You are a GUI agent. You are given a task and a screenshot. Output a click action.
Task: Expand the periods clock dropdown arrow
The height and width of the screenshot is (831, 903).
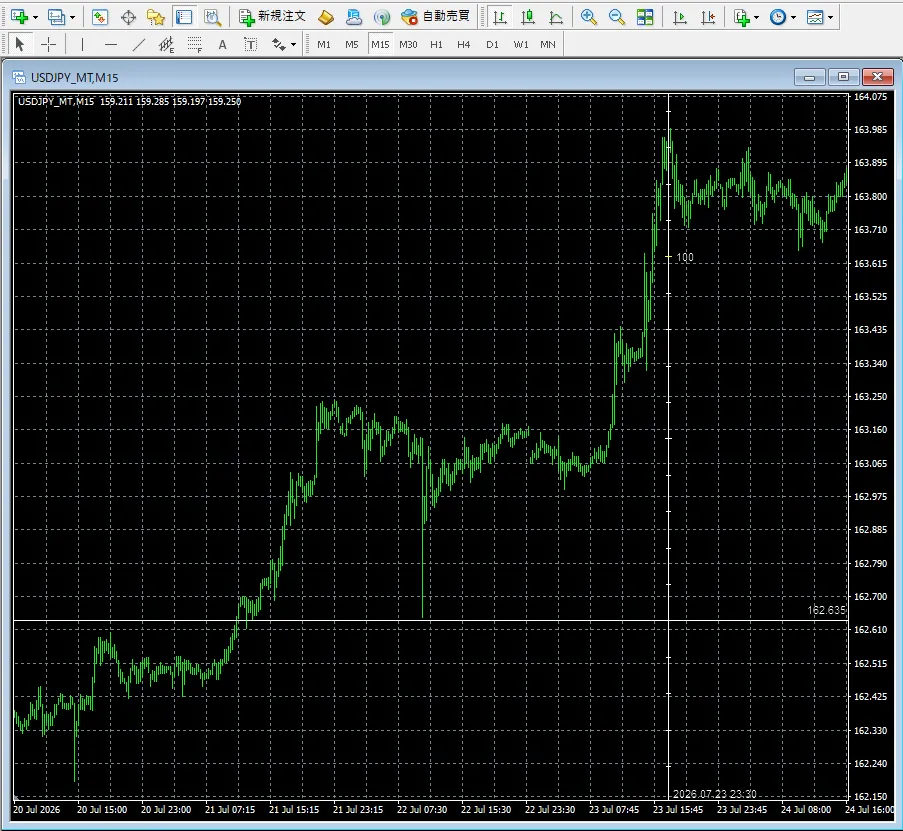(x=794, y=17)
